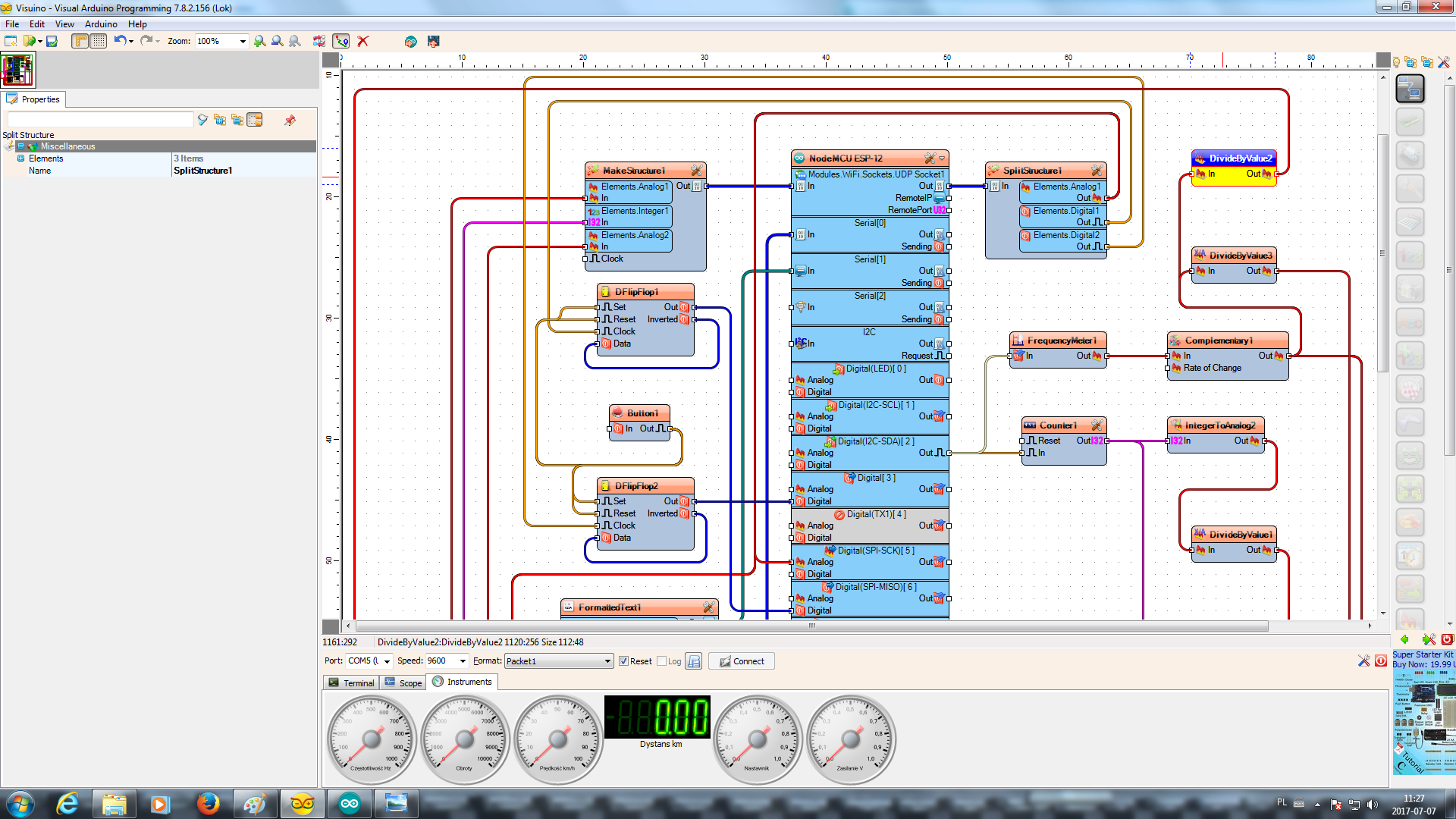The image size is (1456, 819).
Task: Click the Save project icon
Action: coord(52,41)
